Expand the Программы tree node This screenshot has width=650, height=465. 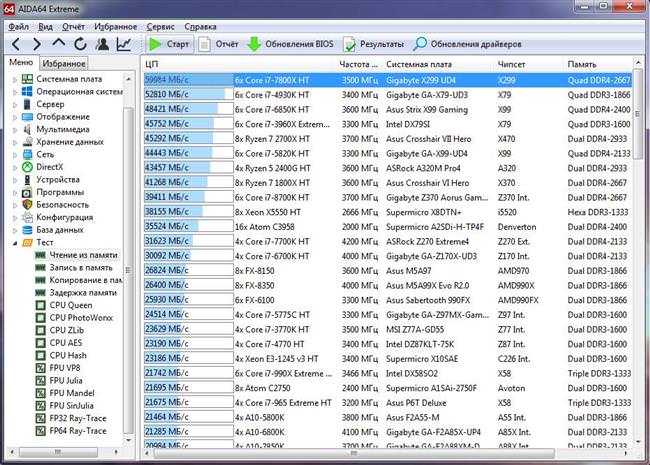click(x=15, y=193)
